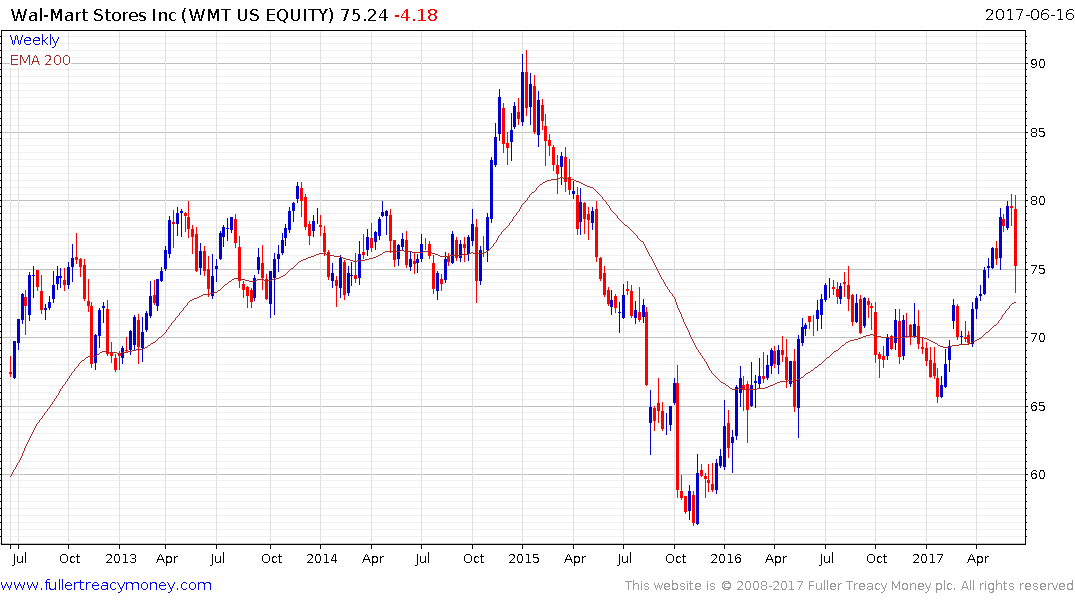Click the 75 price axis label
Viewport: 1075px width, 600px height.
(x=1037, y=269)
